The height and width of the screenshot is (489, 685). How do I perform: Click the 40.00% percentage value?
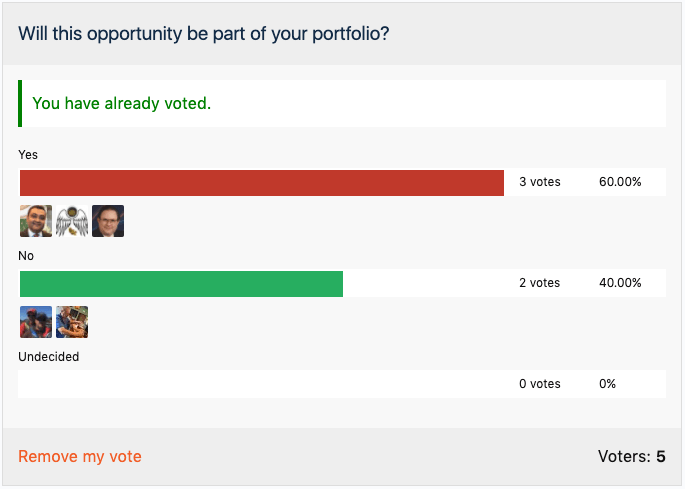pyautogui.click(x=620, y=283)
